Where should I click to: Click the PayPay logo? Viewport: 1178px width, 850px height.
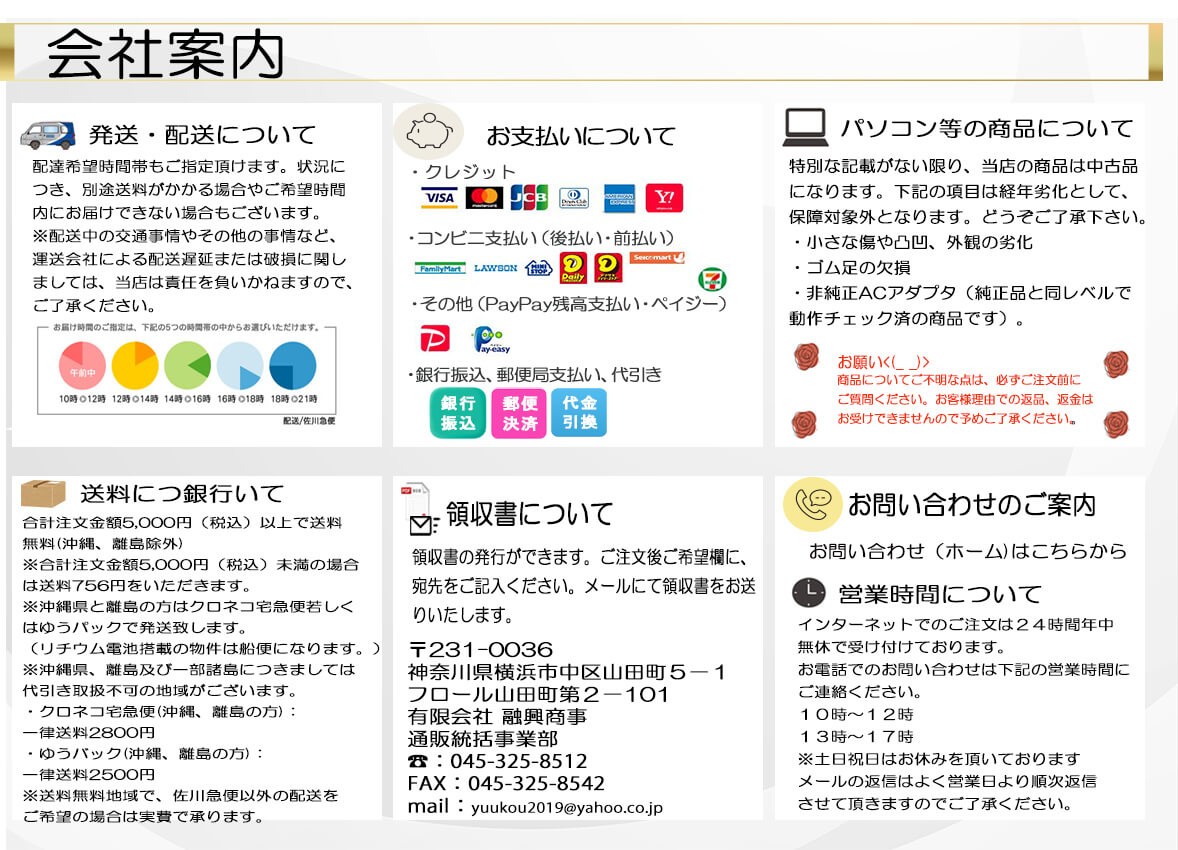[x=435, y=338]
